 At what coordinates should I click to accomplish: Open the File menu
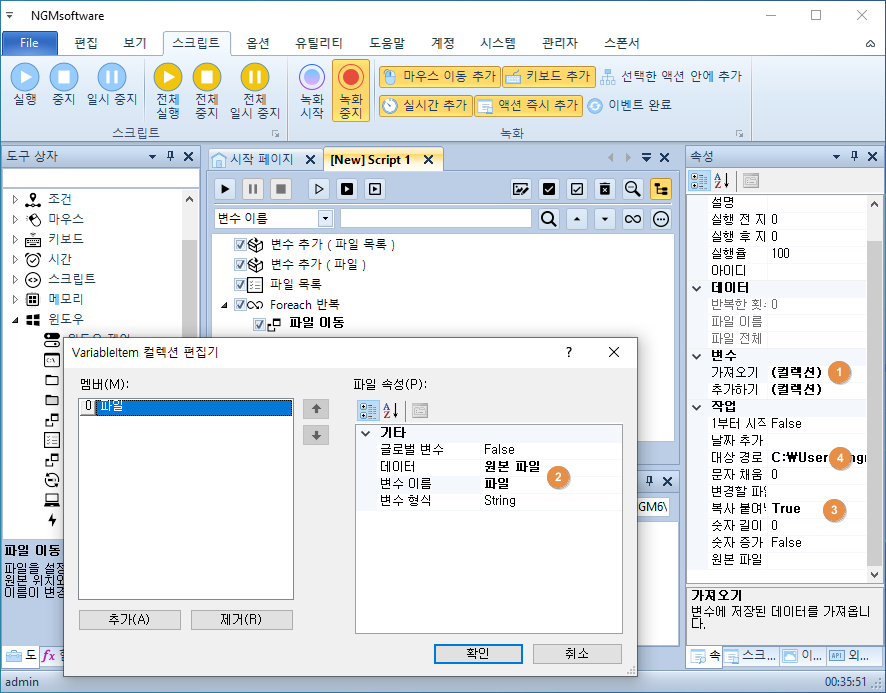[x=29, y=43]
